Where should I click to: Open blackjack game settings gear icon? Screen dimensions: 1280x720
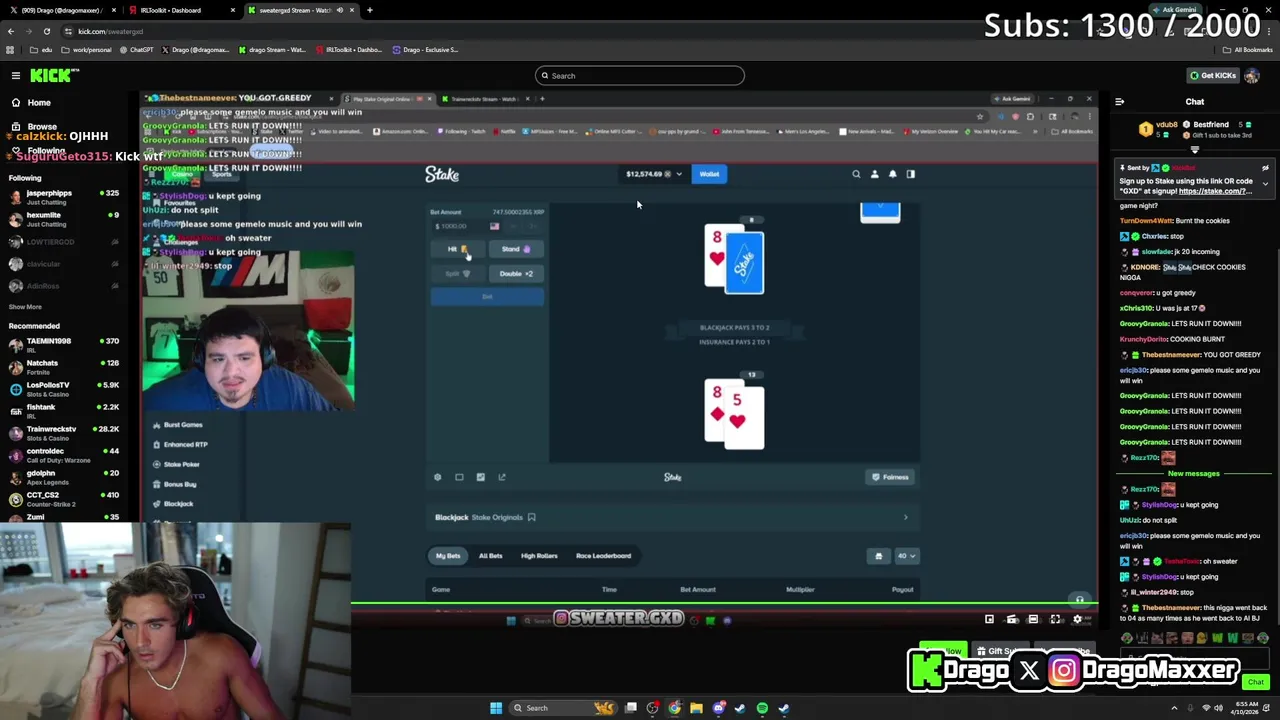point(437,477)
